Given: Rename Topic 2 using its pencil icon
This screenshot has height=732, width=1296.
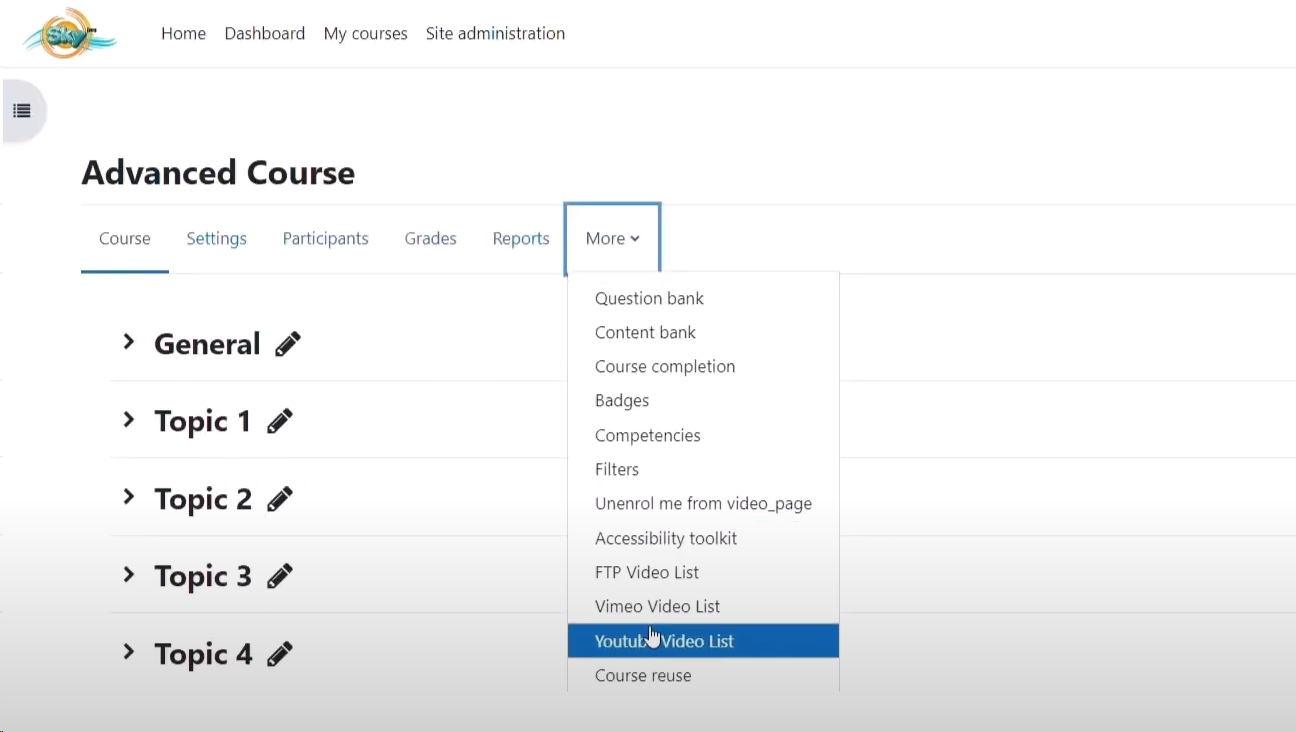Looking at the screenshot, I should coord(280,499).
